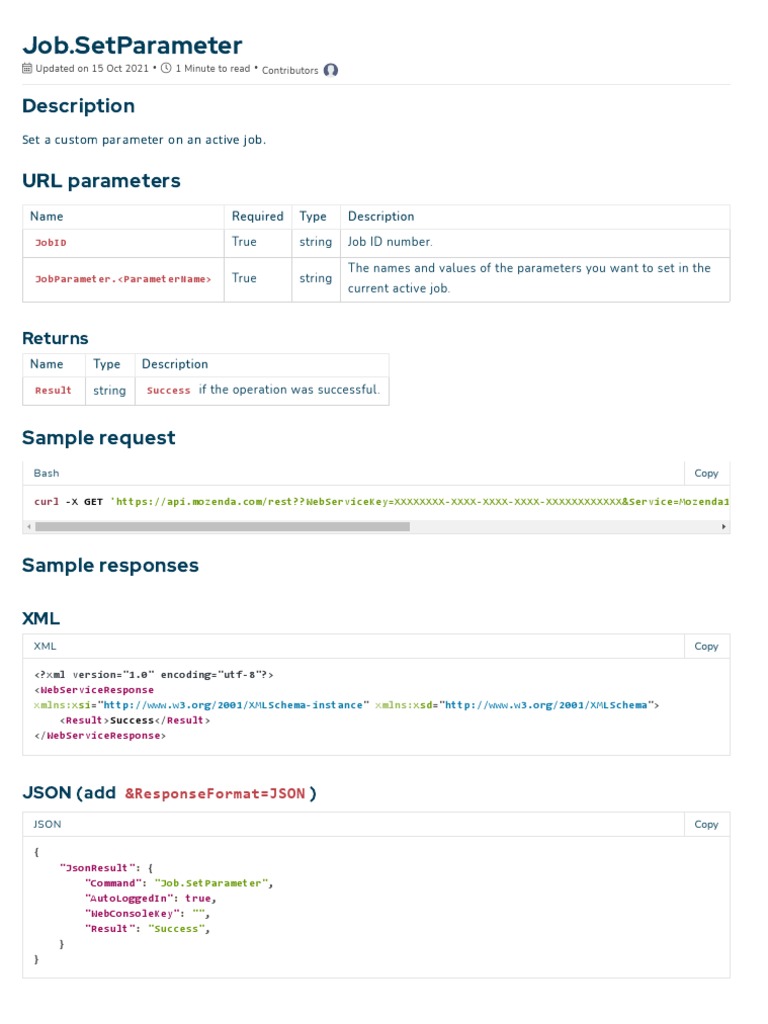Image resolution: width=768 pixels, height=1024 pixels.
Task: Click the '"WebConsoleKey"' line in JSON
Action: pyautogui.click(x=147, y=914)
